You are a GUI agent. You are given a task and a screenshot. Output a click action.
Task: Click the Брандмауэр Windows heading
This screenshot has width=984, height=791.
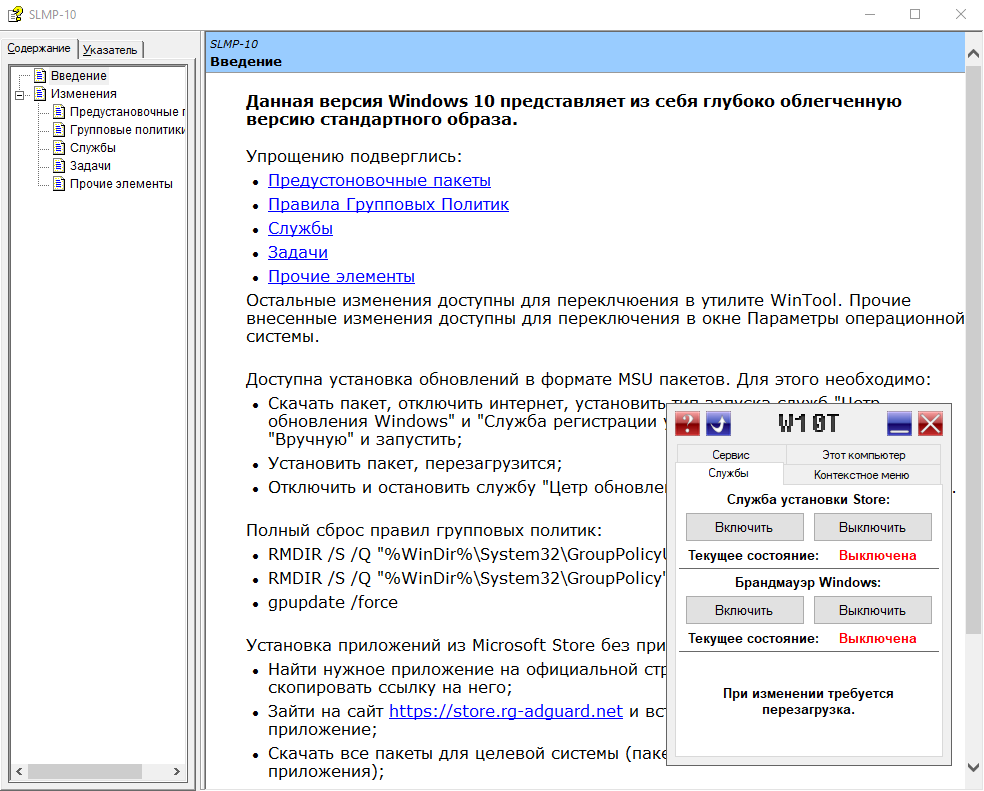(808, 583)
